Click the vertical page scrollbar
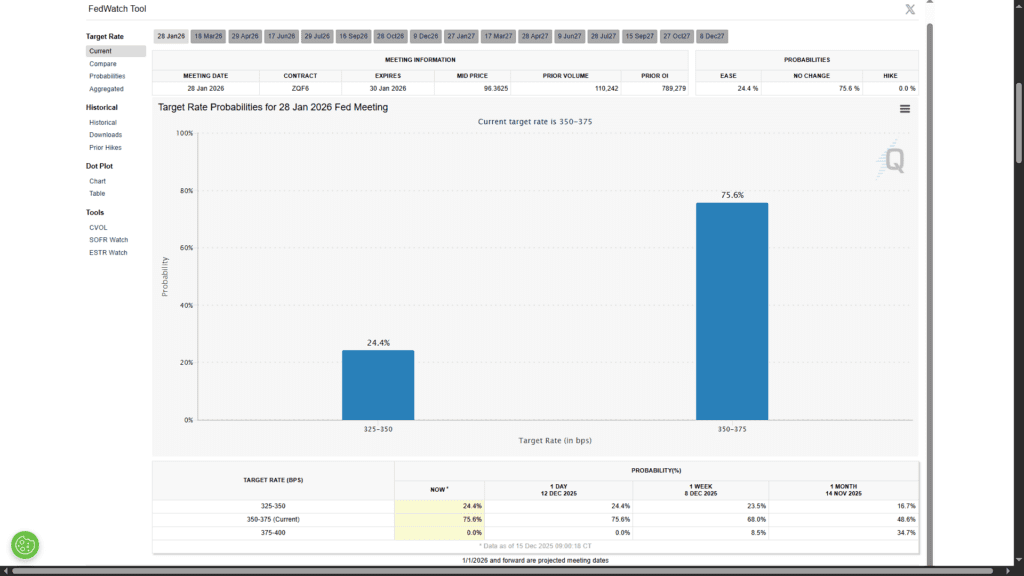1024x576 pixels. point(1018,120)
